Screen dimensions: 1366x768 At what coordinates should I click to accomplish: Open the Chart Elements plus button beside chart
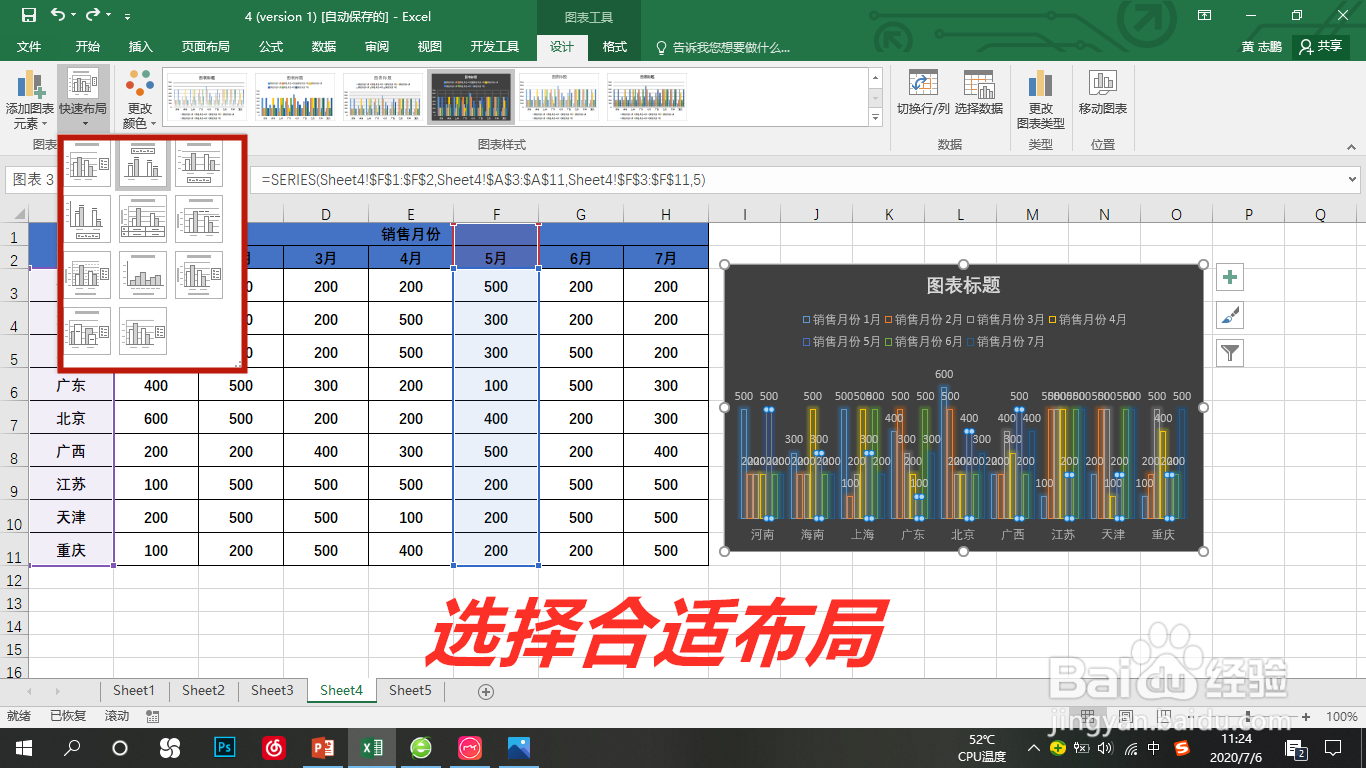(x=1230, y=278)
